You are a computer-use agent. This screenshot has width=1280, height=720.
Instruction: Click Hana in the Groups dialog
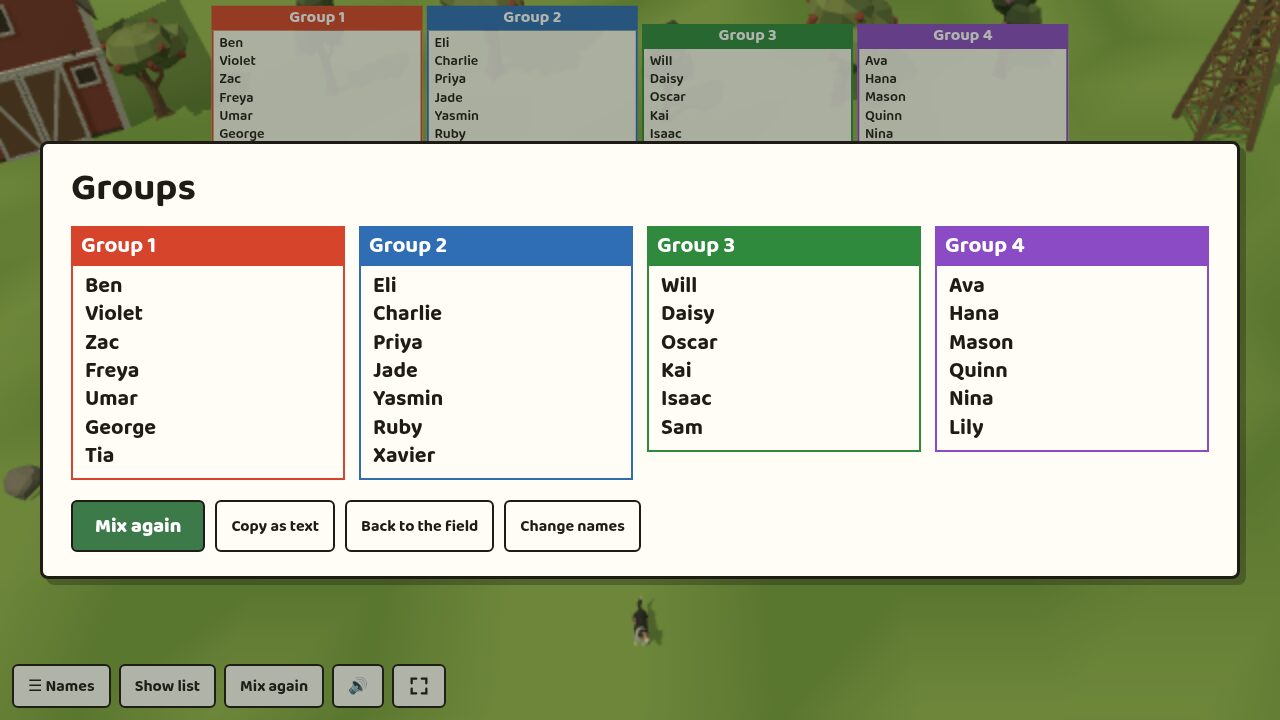pos(974,313)
